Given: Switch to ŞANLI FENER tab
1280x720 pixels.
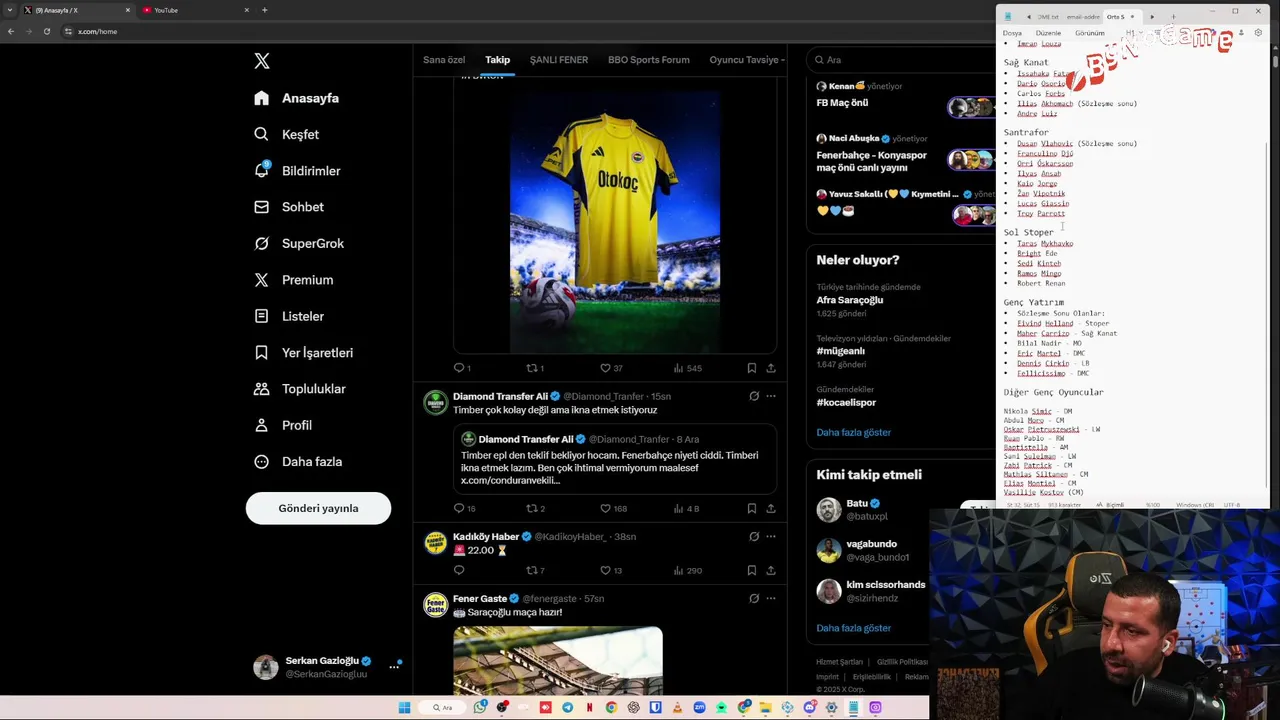Looking at the screenshot, I should 559,60.
